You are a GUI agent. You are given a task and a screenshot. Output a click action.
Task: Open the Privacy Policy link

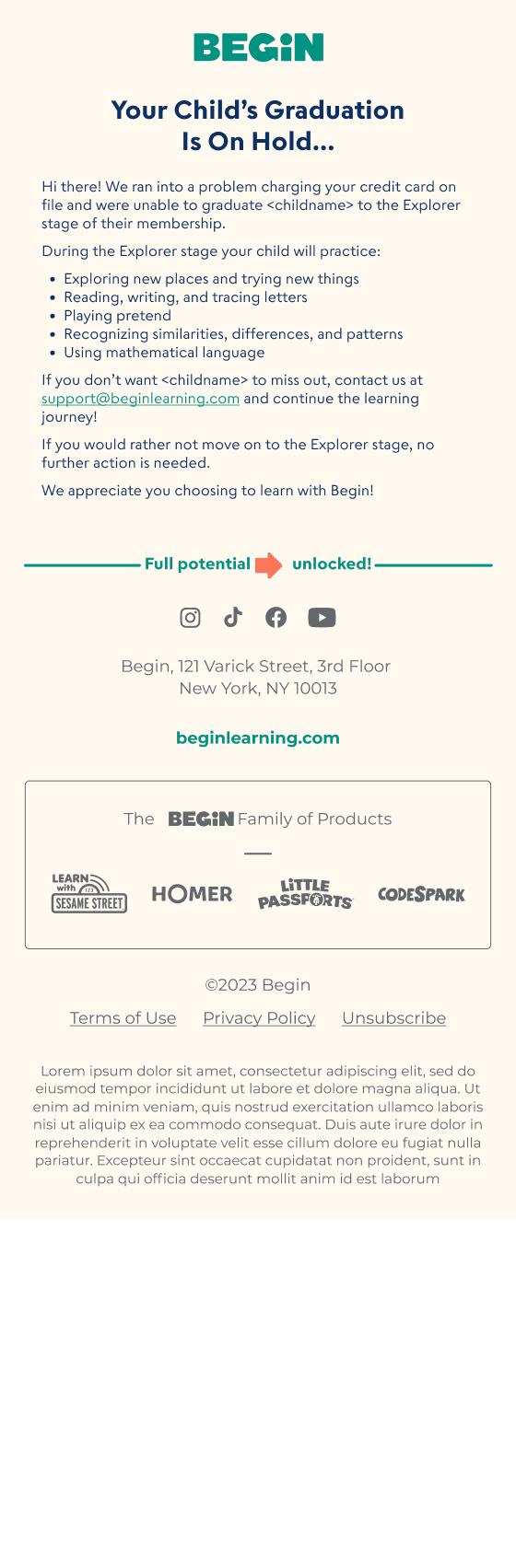point(259,1018)
